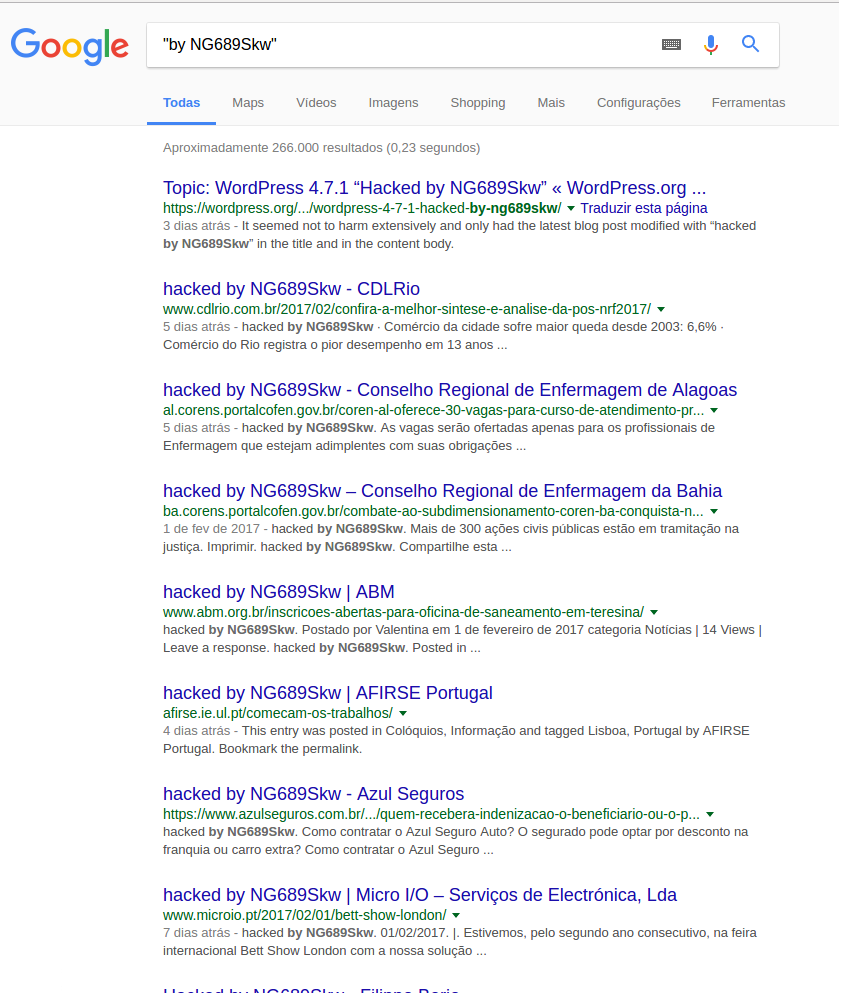Viewport: 842px width, 993px height.
Task: Open Micro I/O Serviços de Electrónica result
Action: [420, 895]
